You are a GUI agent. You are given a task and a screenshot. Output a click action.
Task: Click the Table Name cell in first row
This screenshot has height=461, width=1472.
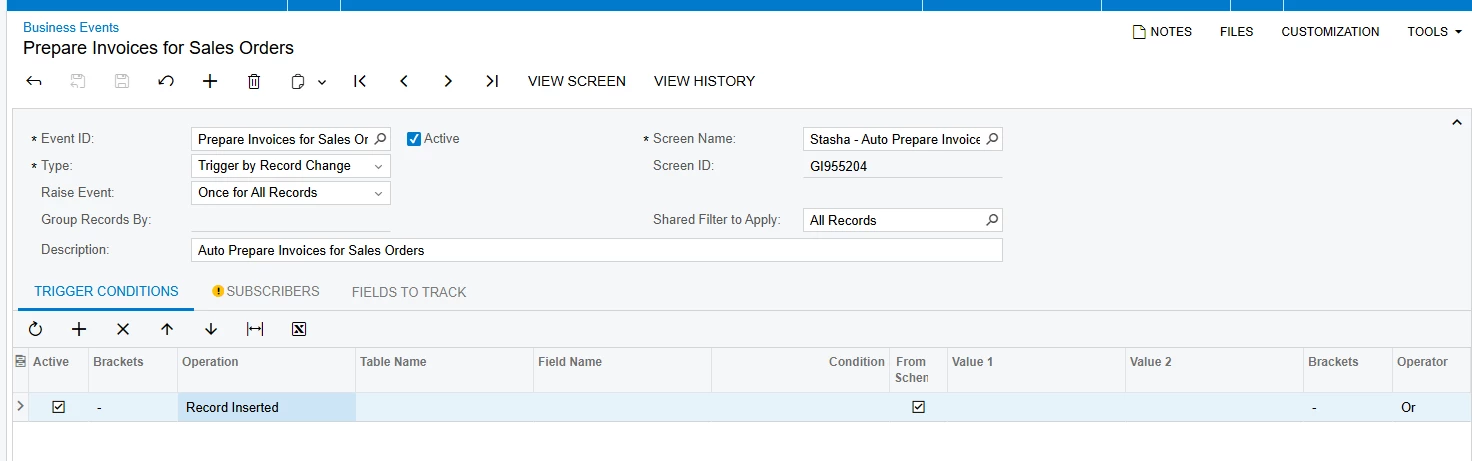click(x=445, y=407)
